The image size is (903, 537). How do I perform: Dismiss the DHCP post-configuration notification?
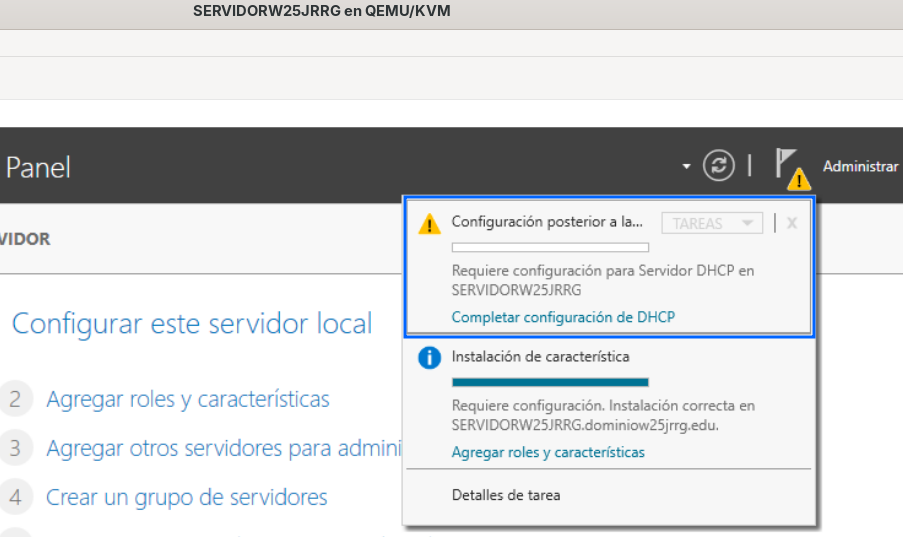792,223
